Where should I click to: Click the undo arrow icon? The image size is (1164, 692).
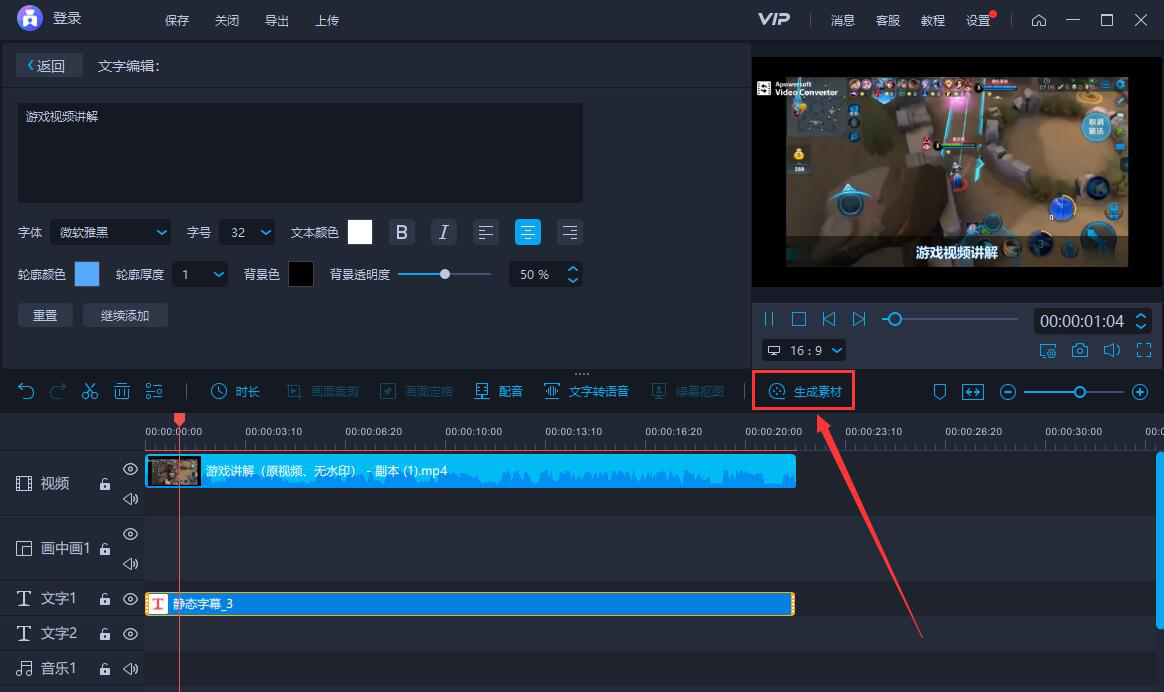click(26, 391)
